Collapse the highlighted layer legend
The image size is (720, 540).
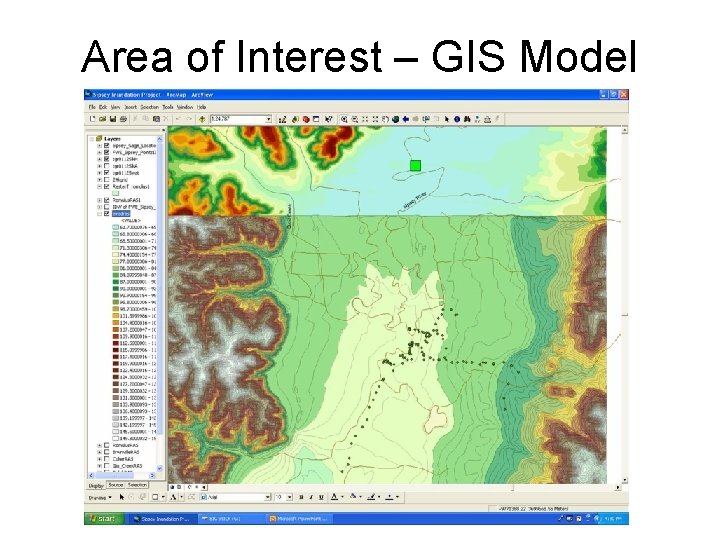click(x=100, y=214)
